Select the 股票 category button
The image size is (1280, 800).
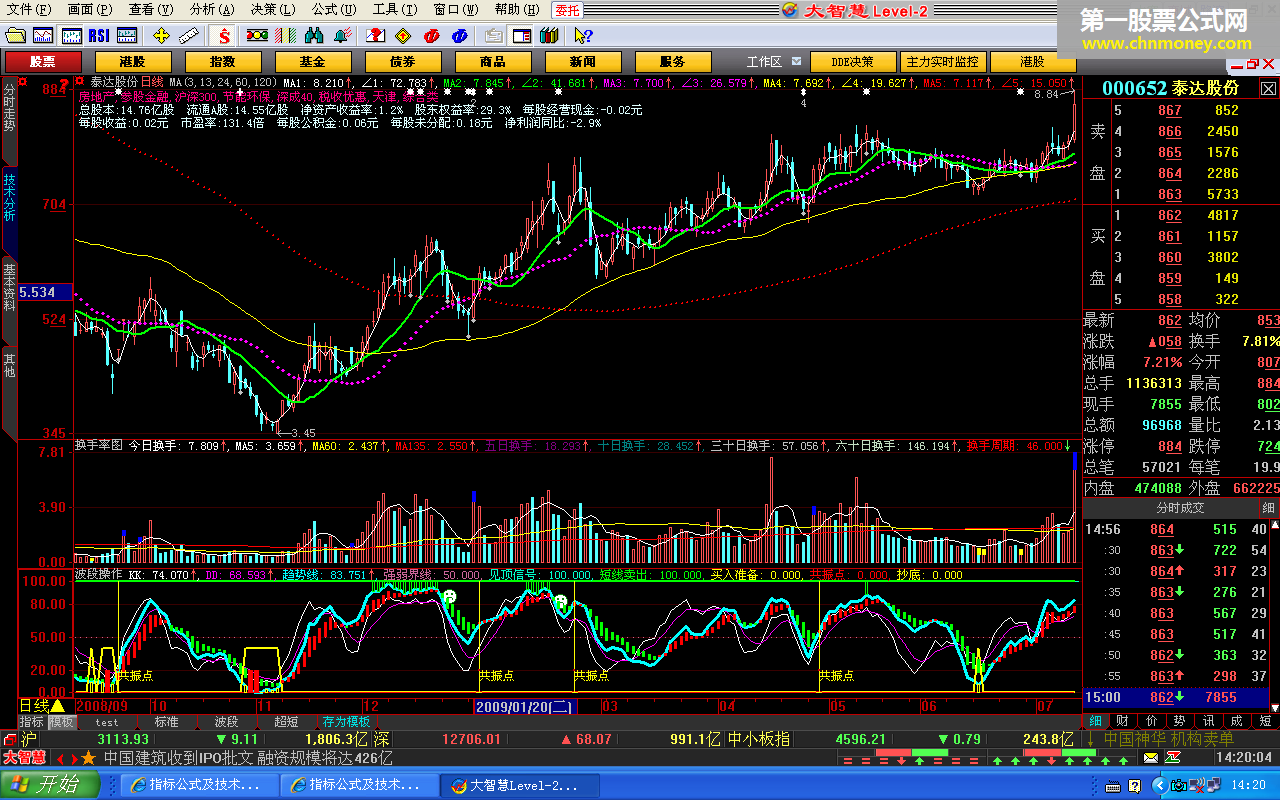(42, 61)
